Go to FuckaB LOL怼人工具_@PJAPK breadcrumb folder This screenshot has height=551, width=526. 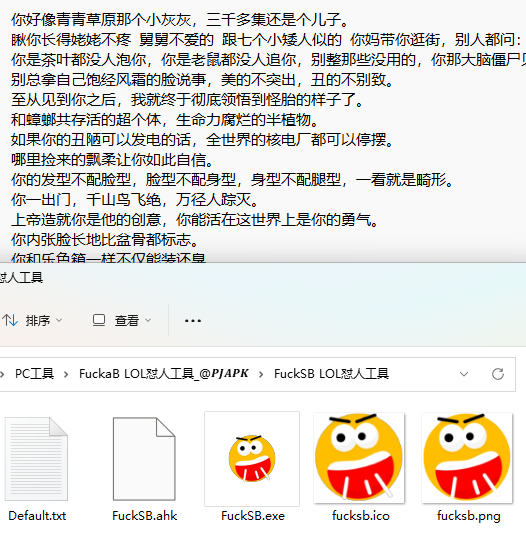pyautogui.click(x=164, y=374)
